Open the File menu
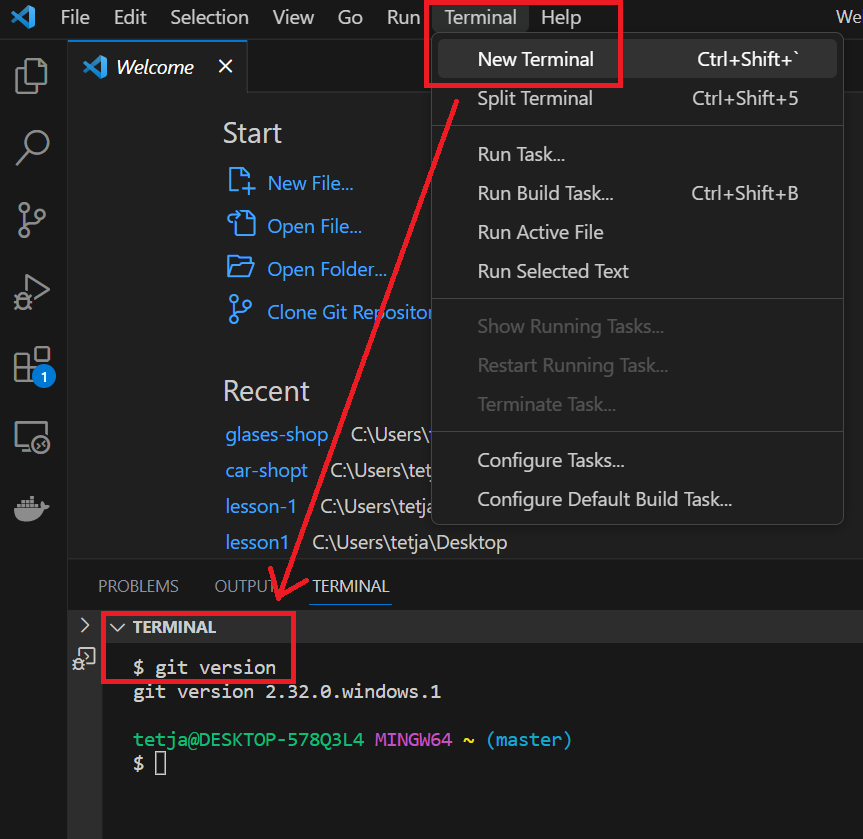This screenshot has height=839, width=863. pyautogui.click(x=75, y=18)
